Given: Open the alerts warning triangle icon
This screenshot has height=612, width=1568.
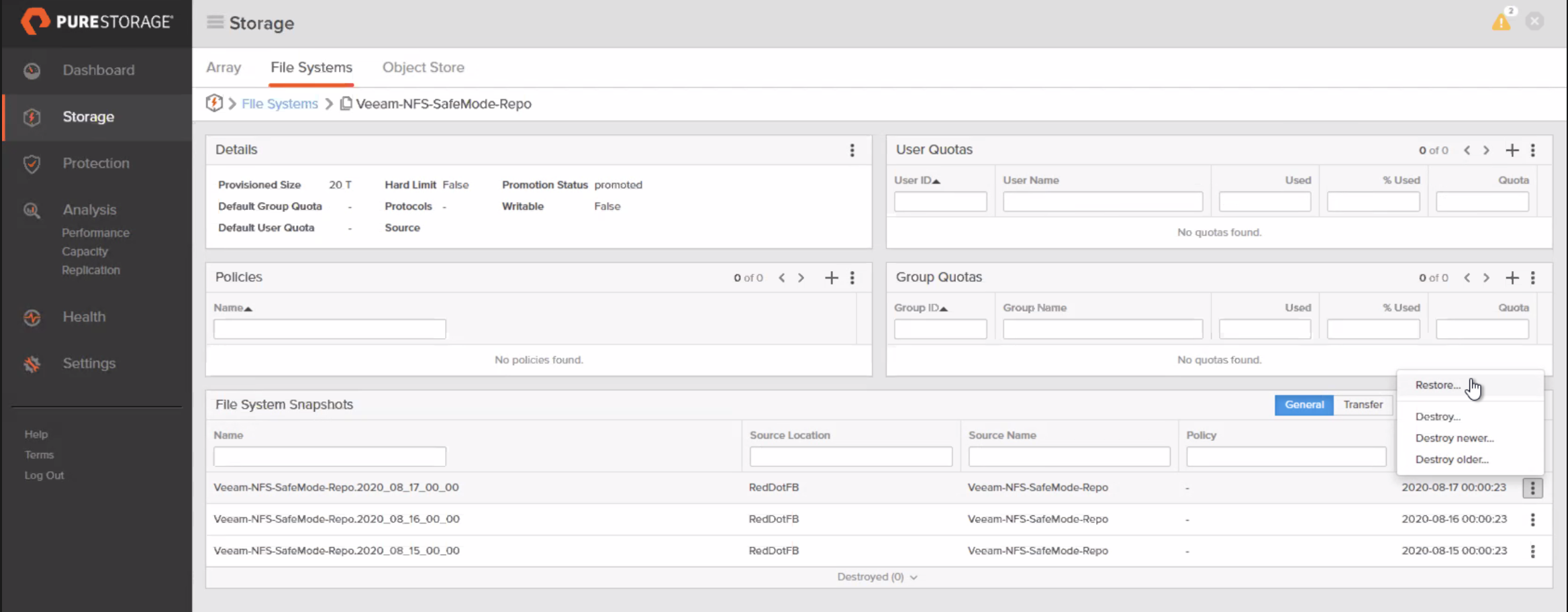Looking at the screenshot, I should pyautogui.click(x=1501, y=22).
